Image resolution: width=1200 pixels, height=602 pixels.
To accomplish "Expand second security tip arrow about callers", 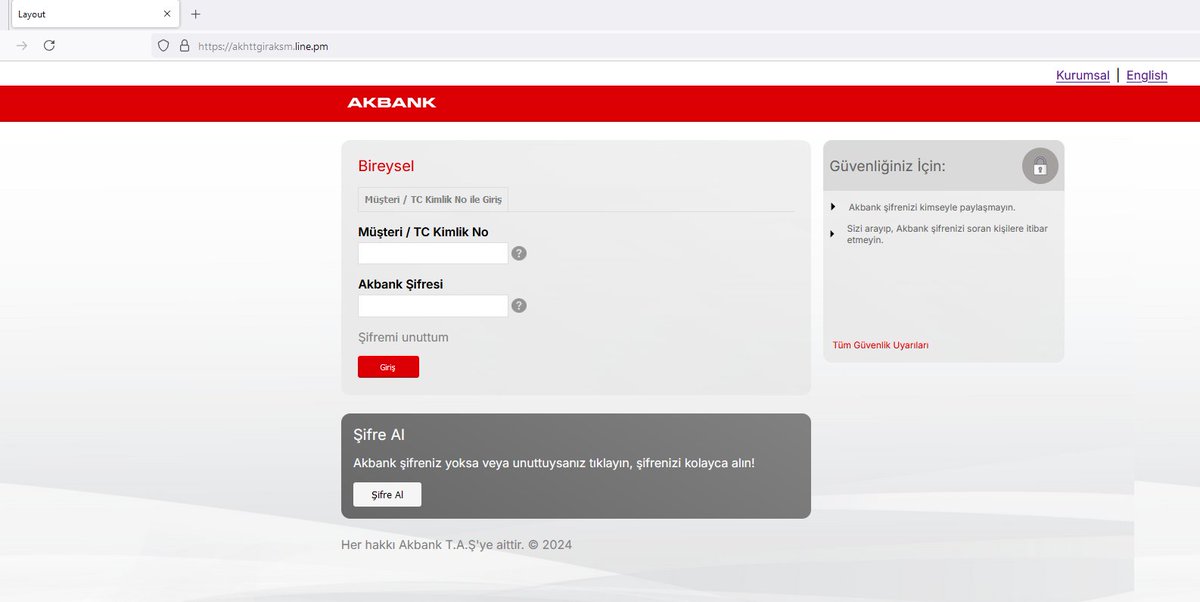I will pos(833,233).
